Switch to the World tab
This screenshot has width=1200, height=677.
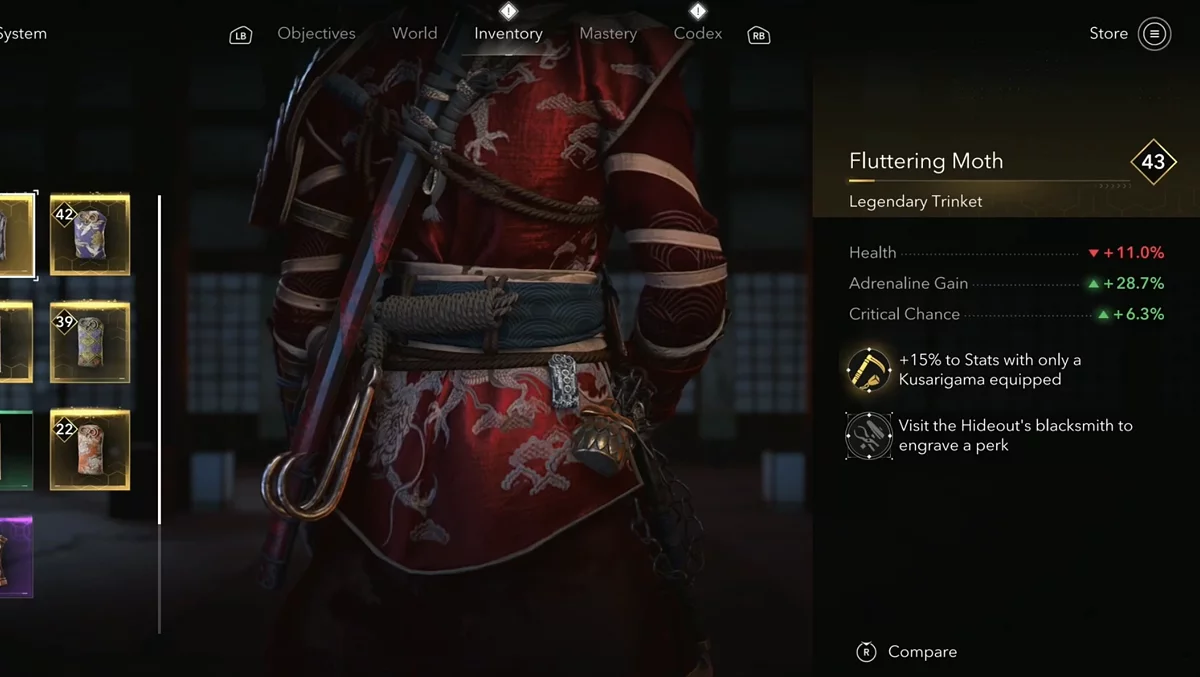tap(414, 34)
